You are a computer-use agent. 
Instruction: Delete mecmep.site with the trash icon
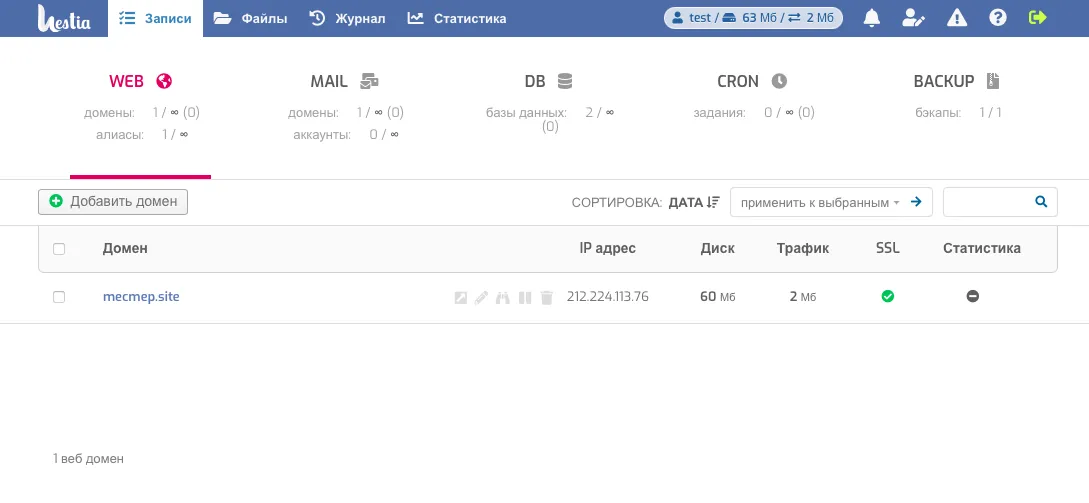tap(546, 297)
